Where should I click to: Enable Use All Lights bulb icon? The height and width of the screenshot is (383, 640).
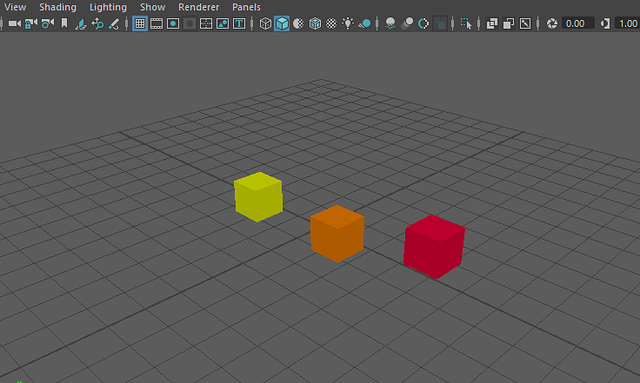click(348, 24)
